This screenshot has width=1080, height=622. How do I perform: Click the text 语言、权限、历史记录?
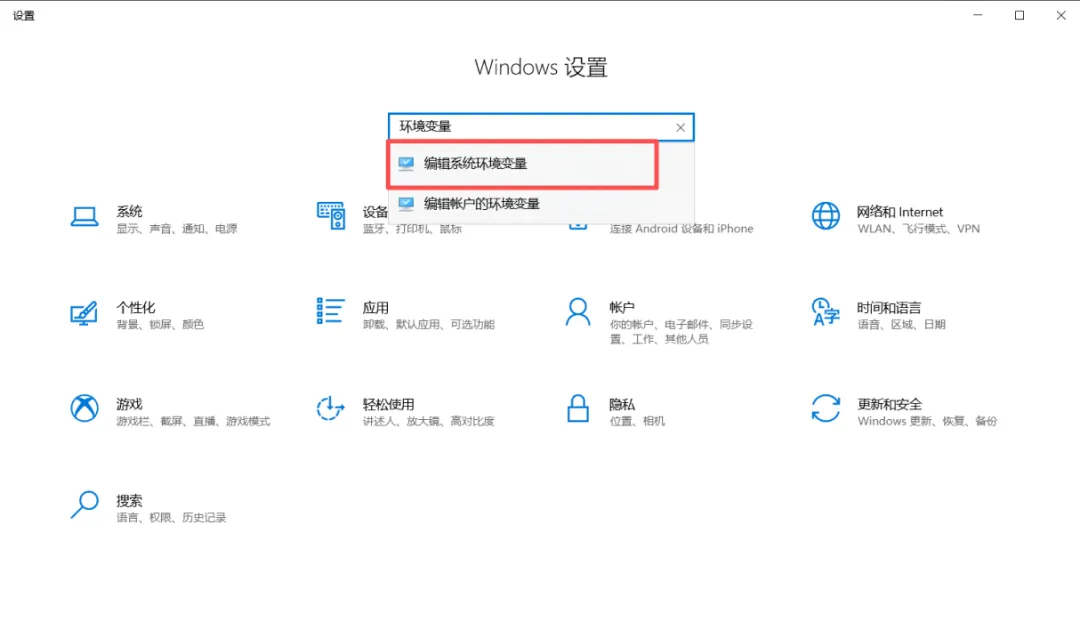172,517
